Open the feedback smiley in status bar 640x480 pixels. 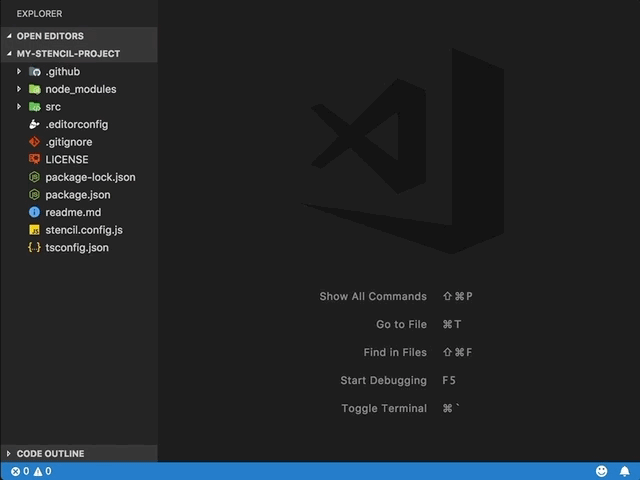click(x=601, y=471)
